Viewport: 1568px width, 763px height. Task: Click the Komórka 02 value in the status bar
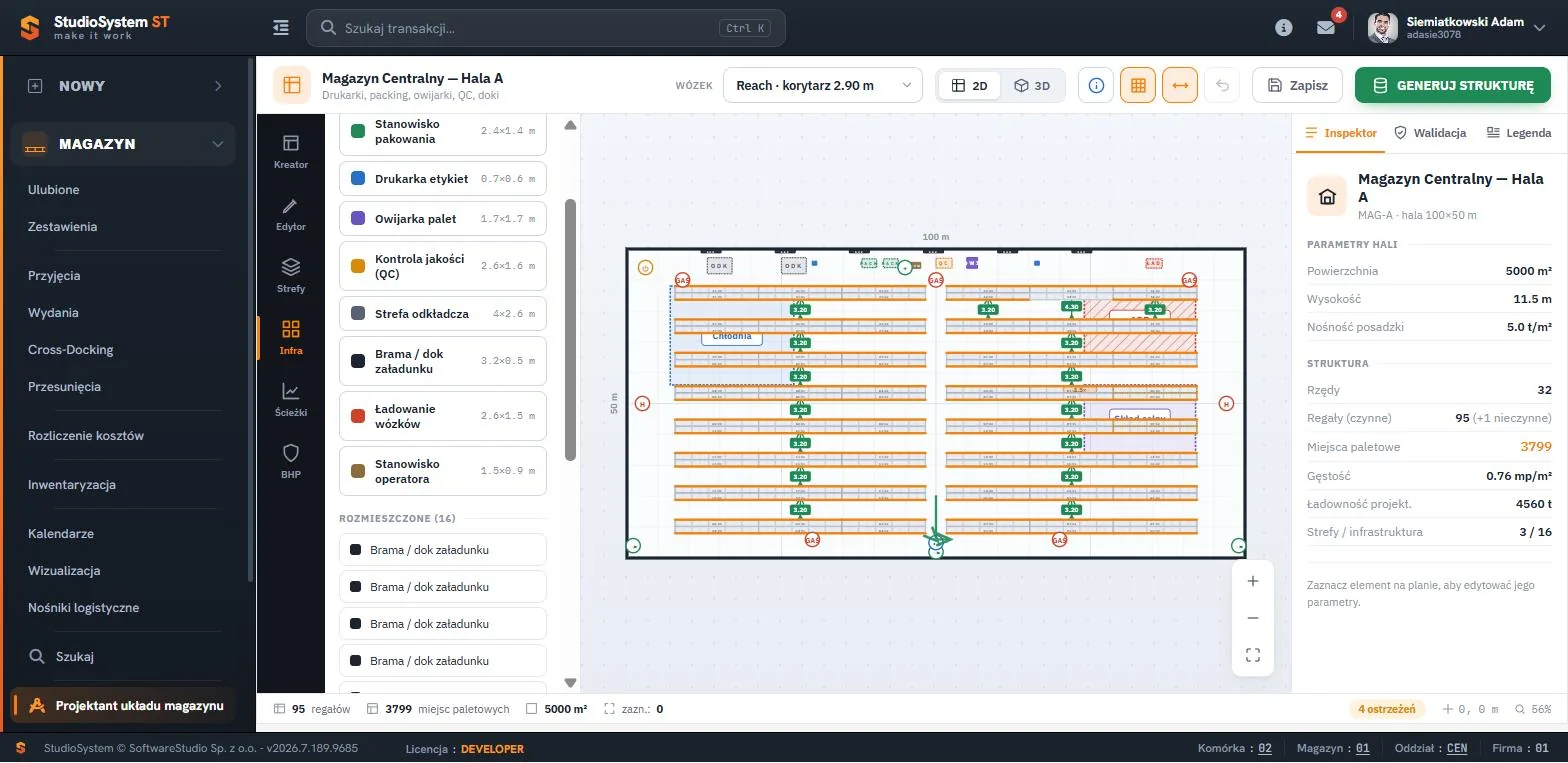coord(1265,748)
